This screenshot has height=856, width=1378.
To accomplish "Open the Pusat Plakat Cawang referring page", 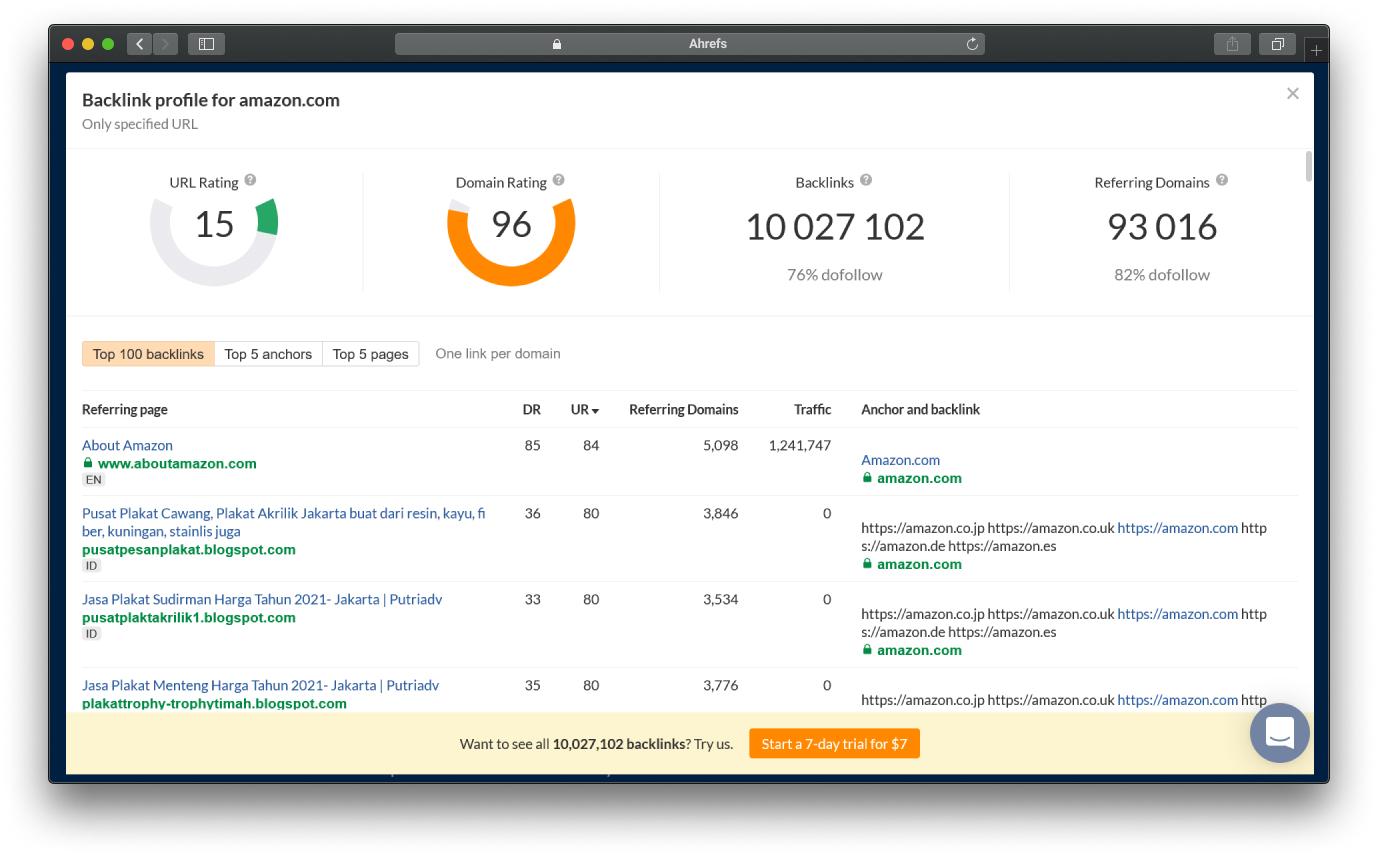I will pyautogui.click(x=284, y=522).
